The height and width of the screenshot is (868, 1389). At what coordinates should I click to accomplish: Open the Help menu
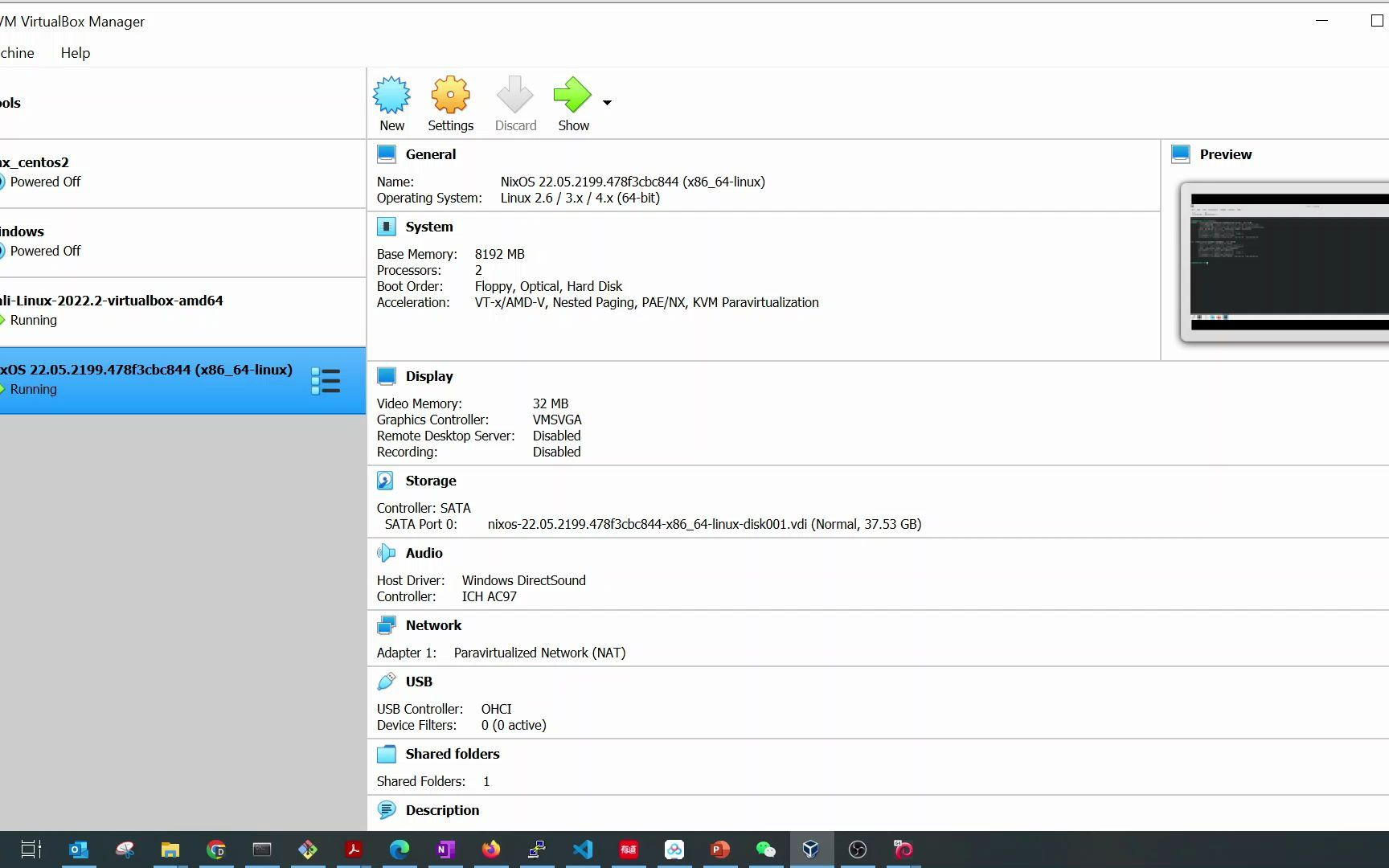(76, 53)
